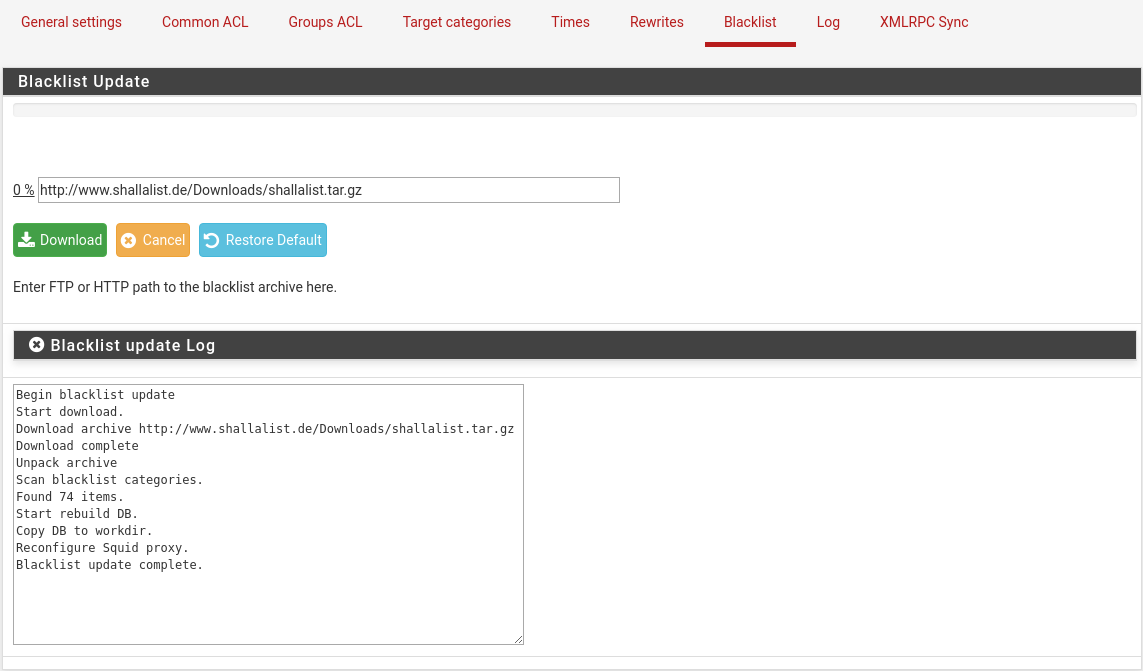Open the Groups ACL tab

[325, 22]
